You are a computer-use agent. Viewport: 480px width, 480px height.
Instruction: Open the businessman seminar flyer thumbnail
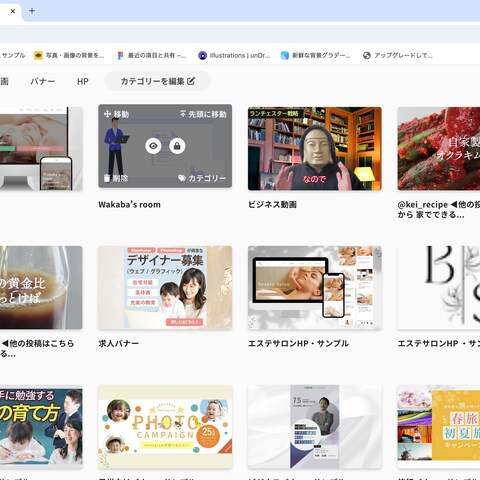tap(315, 427)
